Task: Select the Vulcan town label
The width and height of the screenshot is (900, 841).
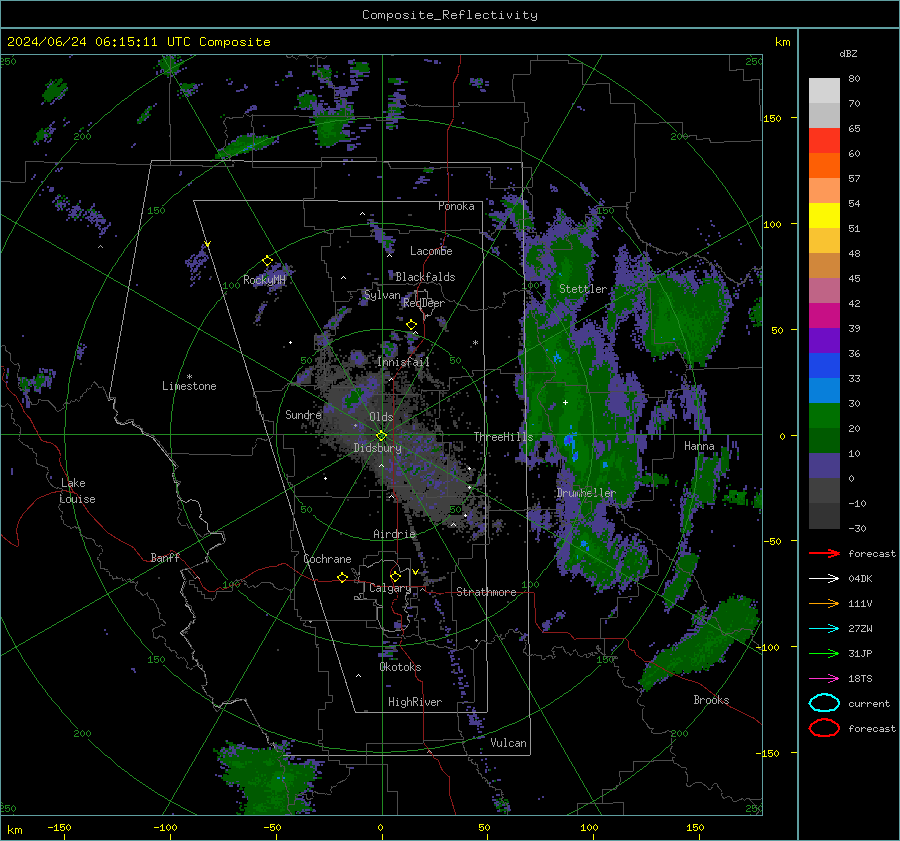Action: click(508, 743)
